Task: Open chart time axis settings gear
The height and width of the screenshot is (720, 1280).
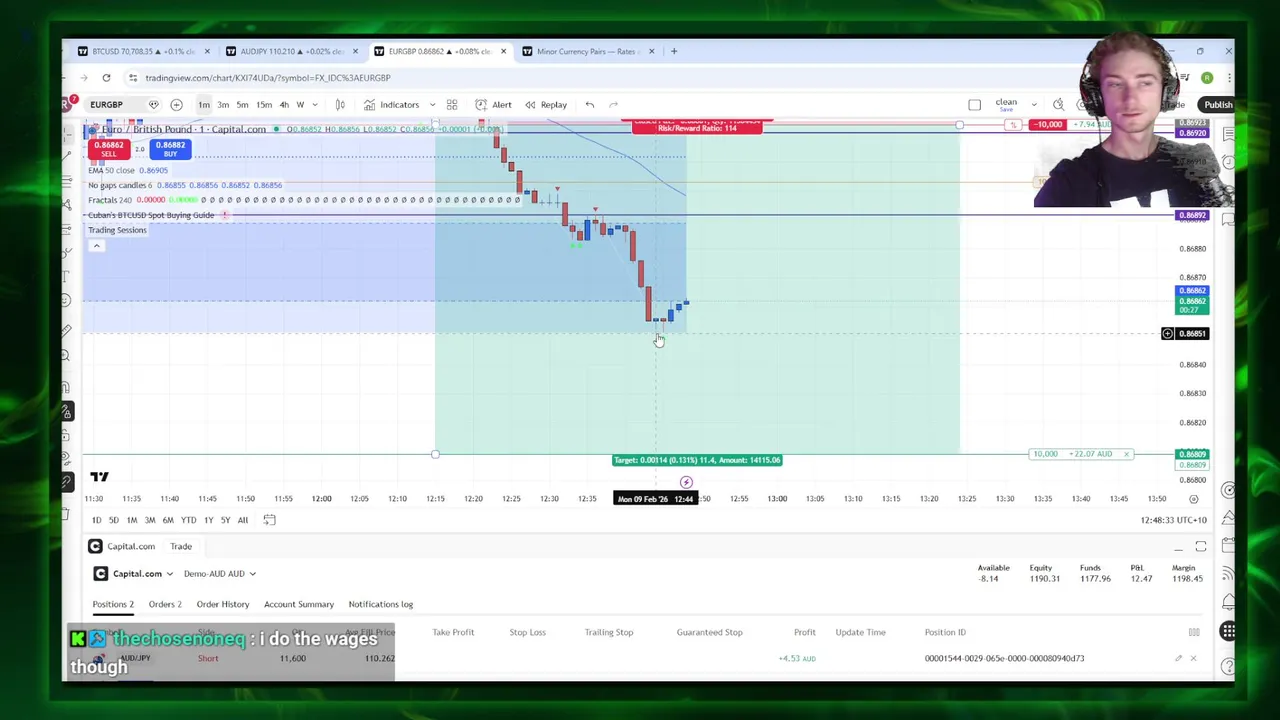Action: click(1193, 498)
